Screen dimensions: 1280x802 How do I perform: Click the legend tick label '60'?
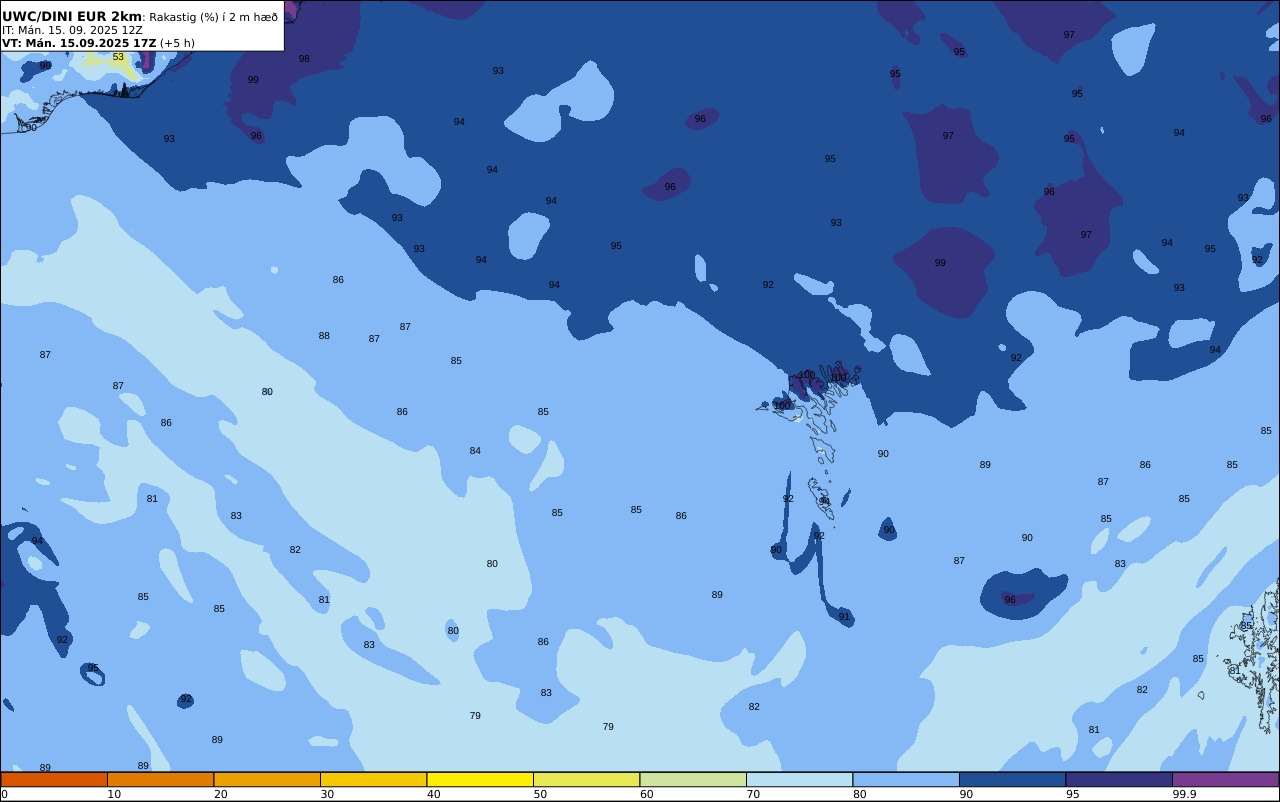click(x=647, y=794)
